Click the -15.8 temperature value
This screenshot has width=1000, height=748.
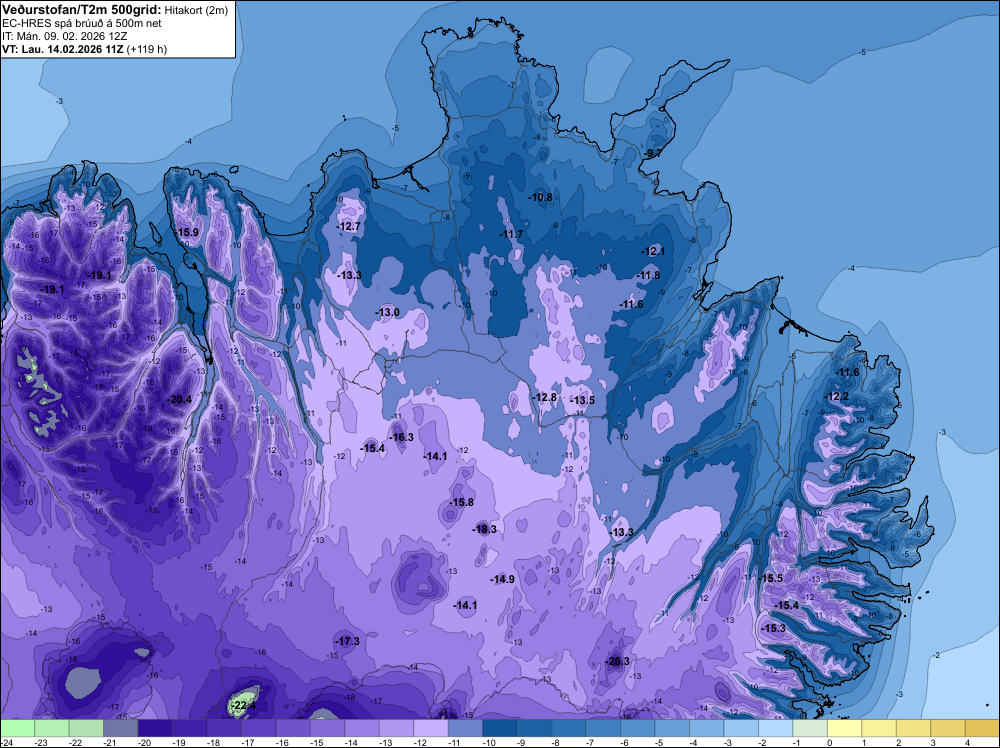pyautogui.click(x=461, y=502)
